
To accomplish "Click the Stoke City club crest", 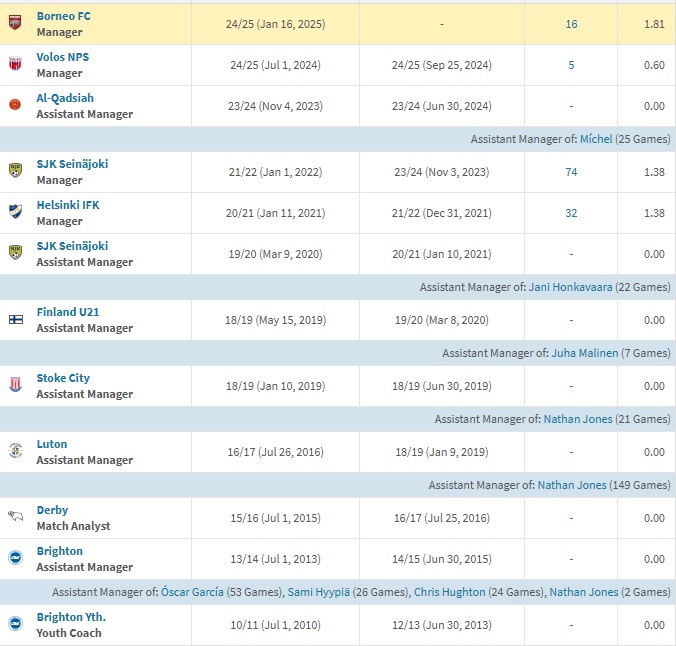I will click(15, 386).
